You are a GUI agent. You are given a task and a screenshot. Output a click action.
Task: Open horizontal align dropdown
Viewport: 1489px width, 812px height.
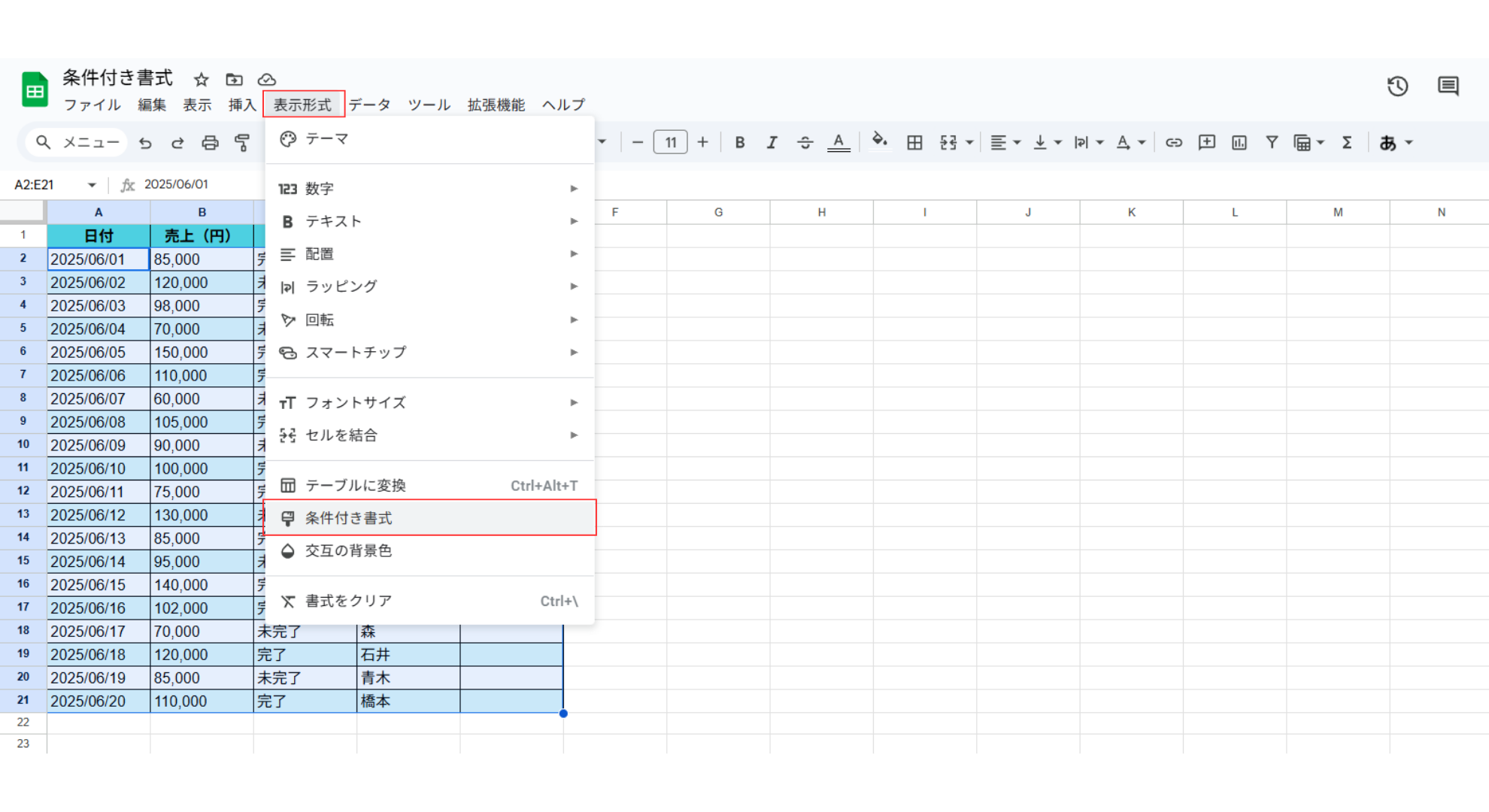tap(1005, 142)
